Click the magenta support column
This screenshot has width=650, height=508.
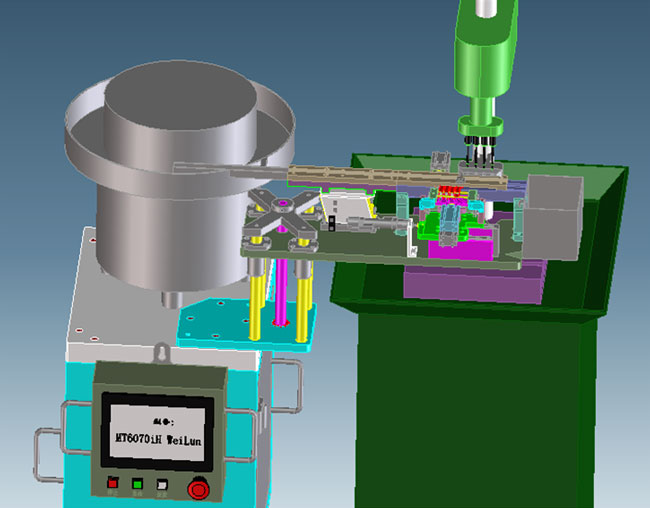[282, 291]
